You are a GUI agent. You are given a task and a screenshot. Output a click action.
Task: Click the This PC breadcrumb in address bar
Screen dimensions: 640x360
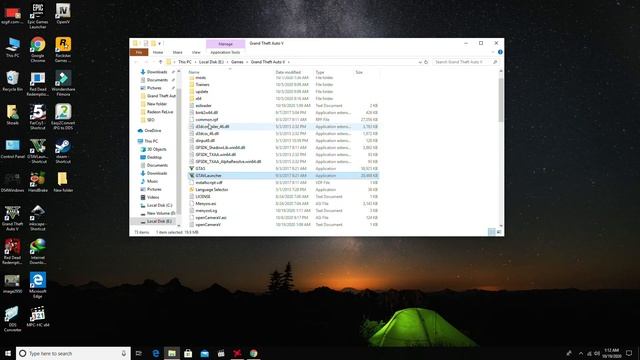[x=185, y=62]
